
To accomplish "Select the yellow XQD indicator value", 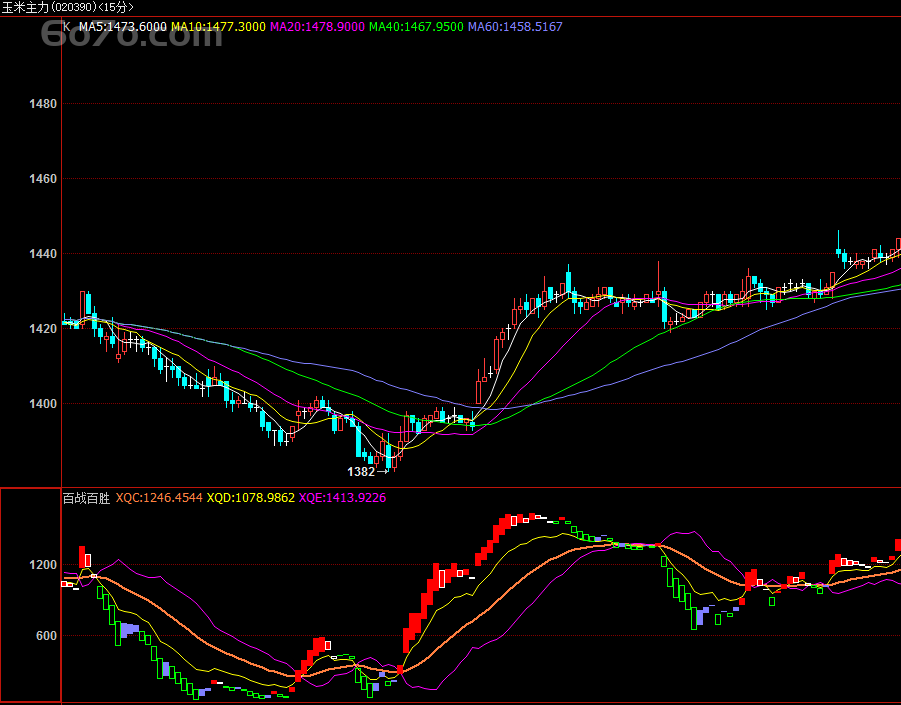I will [x=251, y=497].
